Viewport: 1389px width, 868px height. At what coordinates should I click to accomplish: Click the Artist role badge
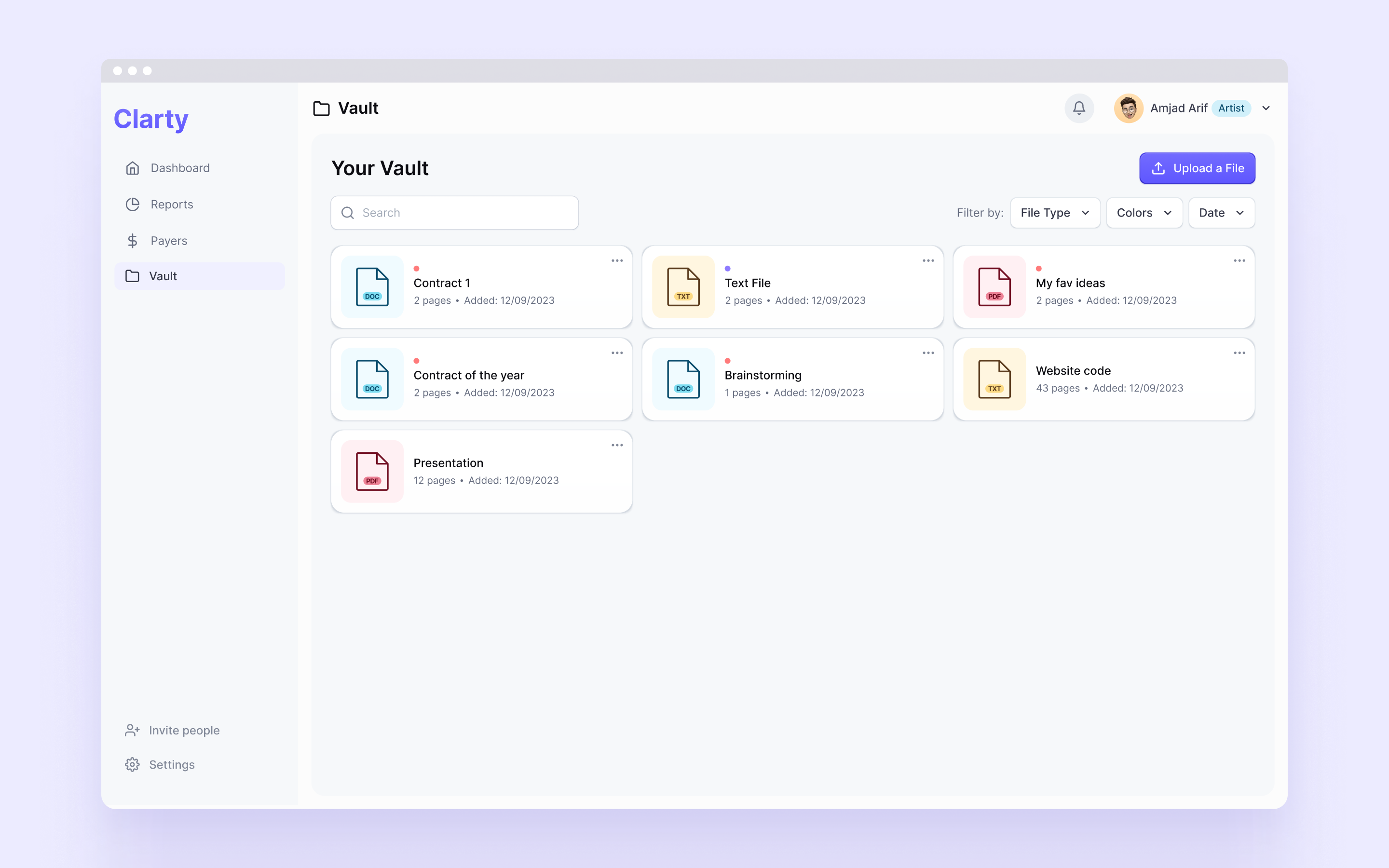[x=1231, y=108]
